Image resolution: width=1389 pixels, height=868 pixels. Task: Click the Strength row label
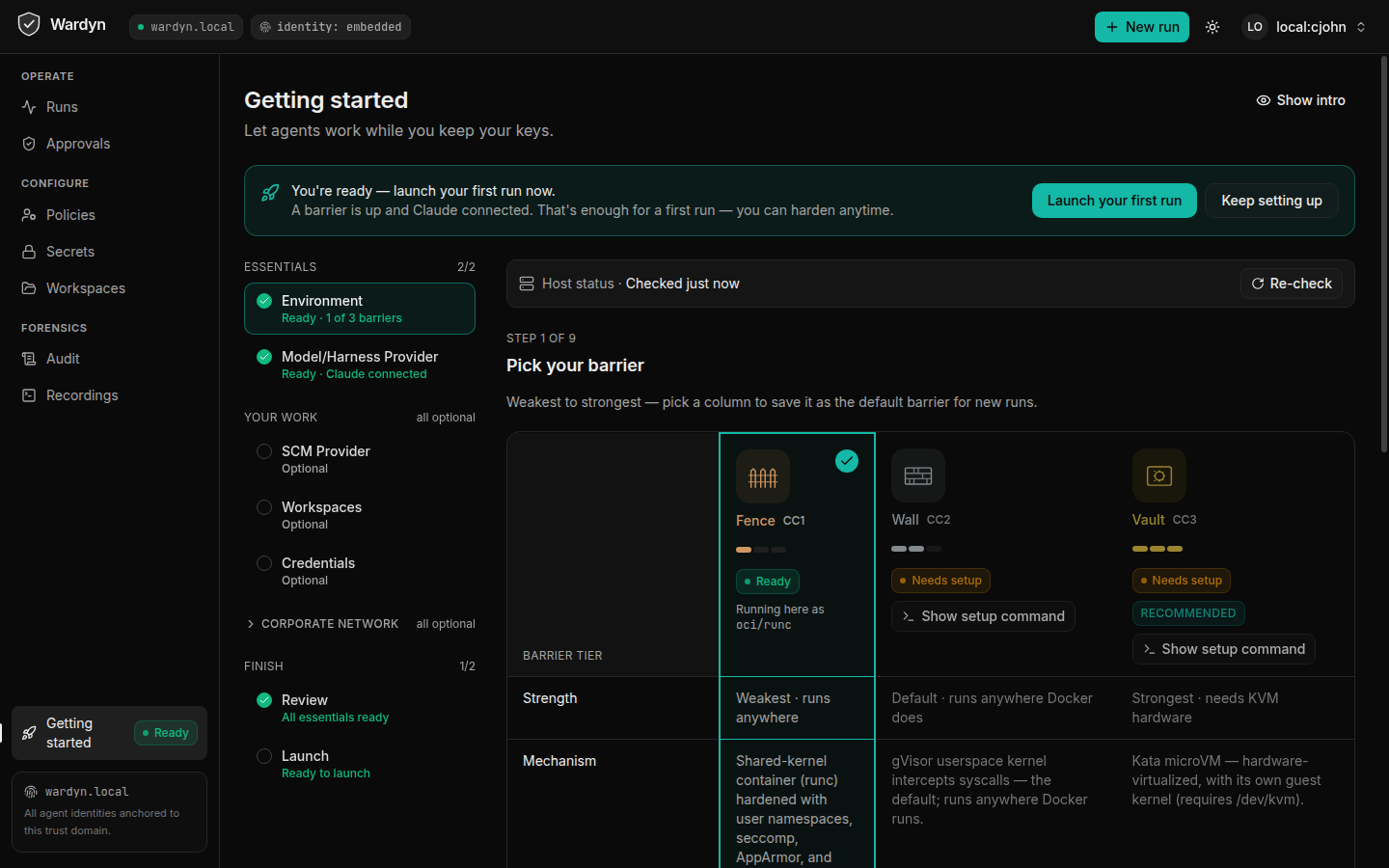[550, 698]
